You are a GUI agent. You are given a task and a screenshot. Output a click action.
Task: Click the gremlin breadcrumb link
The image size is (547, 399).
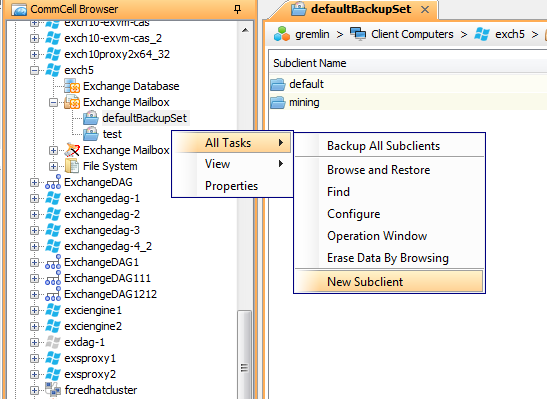pyautogui.click(x=312, y=34)
